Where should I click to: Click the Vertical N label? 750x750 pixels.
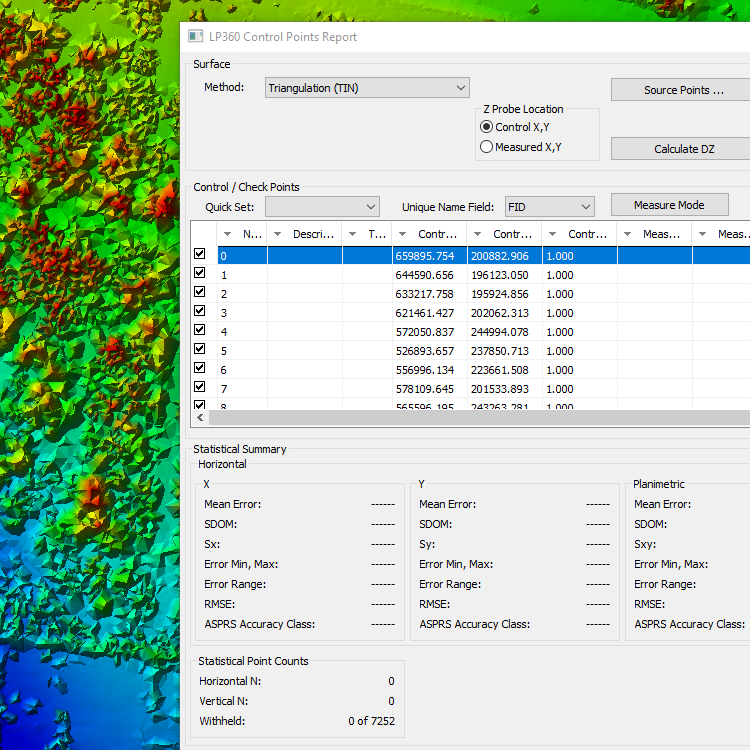click(223, 701)
